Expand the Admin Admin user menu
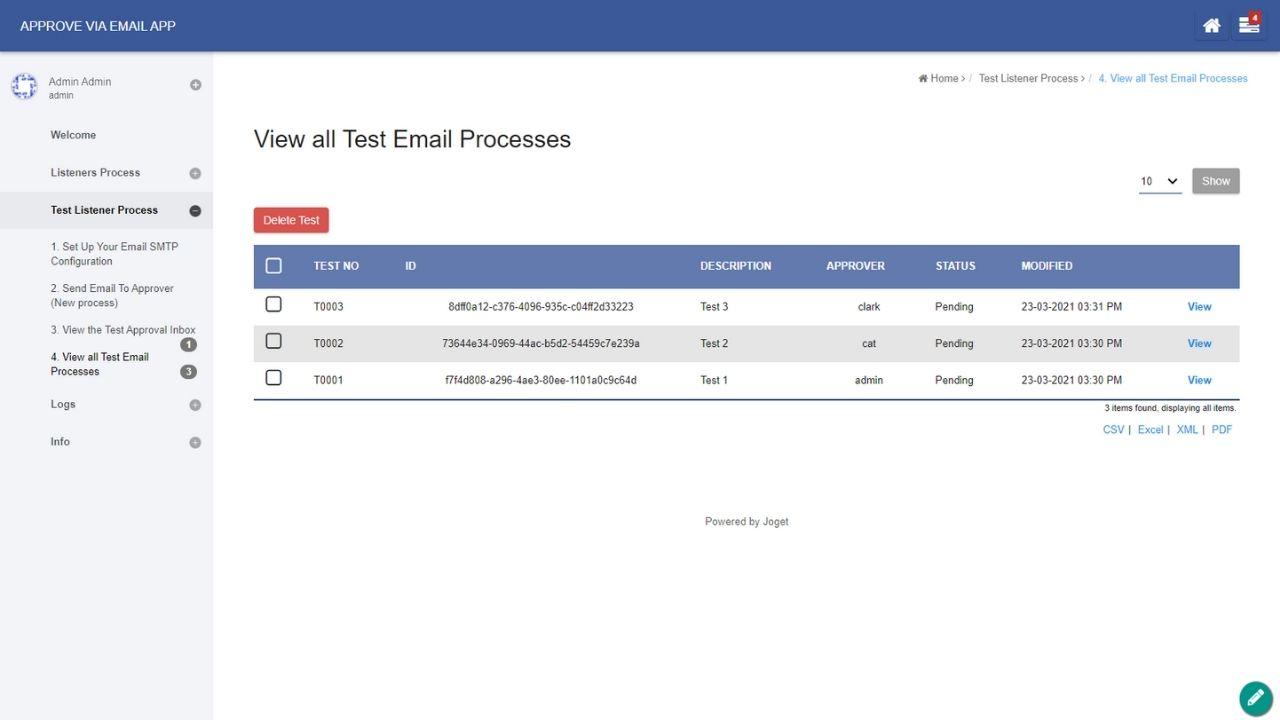1280x720 pixels. tap(195, 85)
